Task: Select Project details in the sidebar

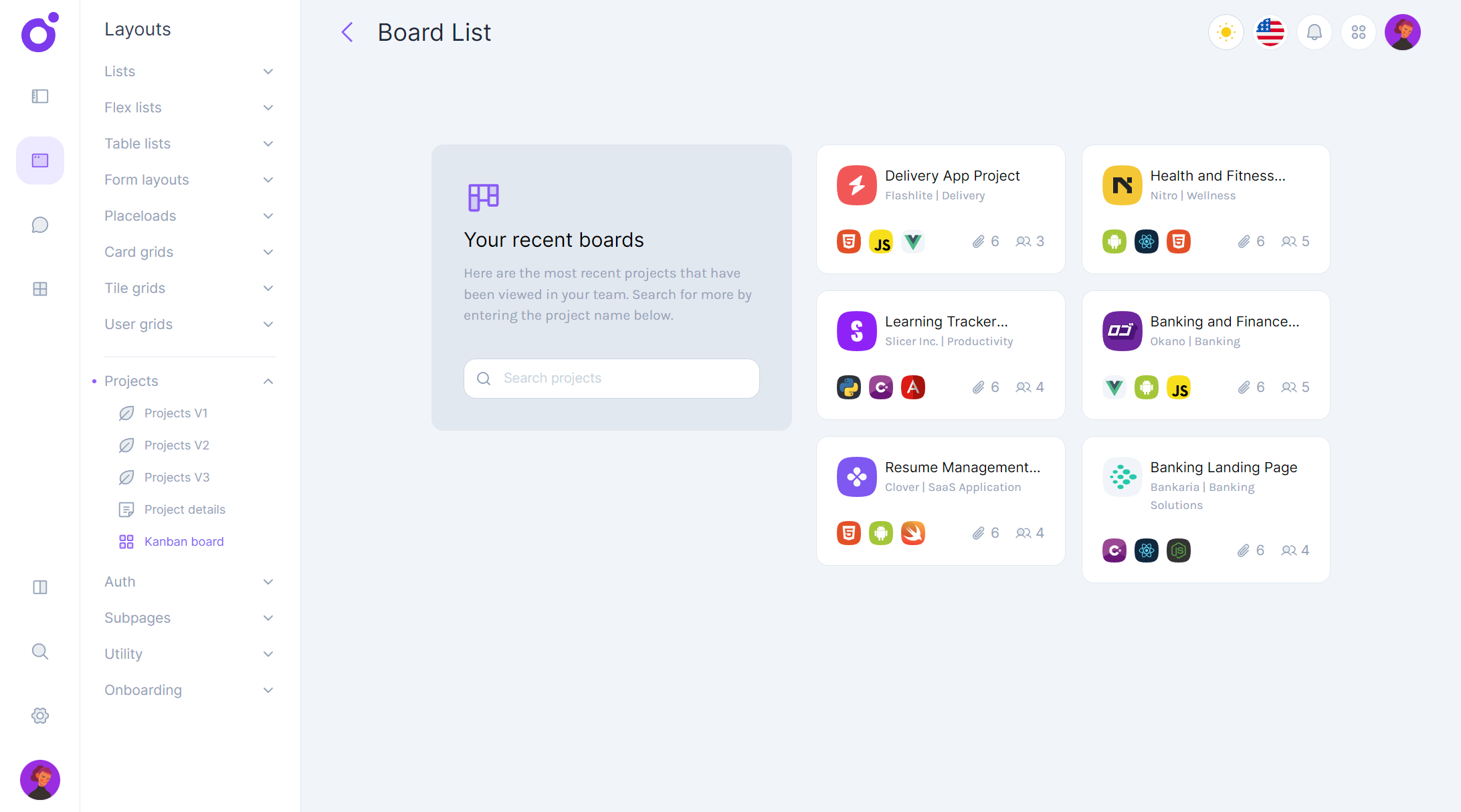Action: pos(185,509)
